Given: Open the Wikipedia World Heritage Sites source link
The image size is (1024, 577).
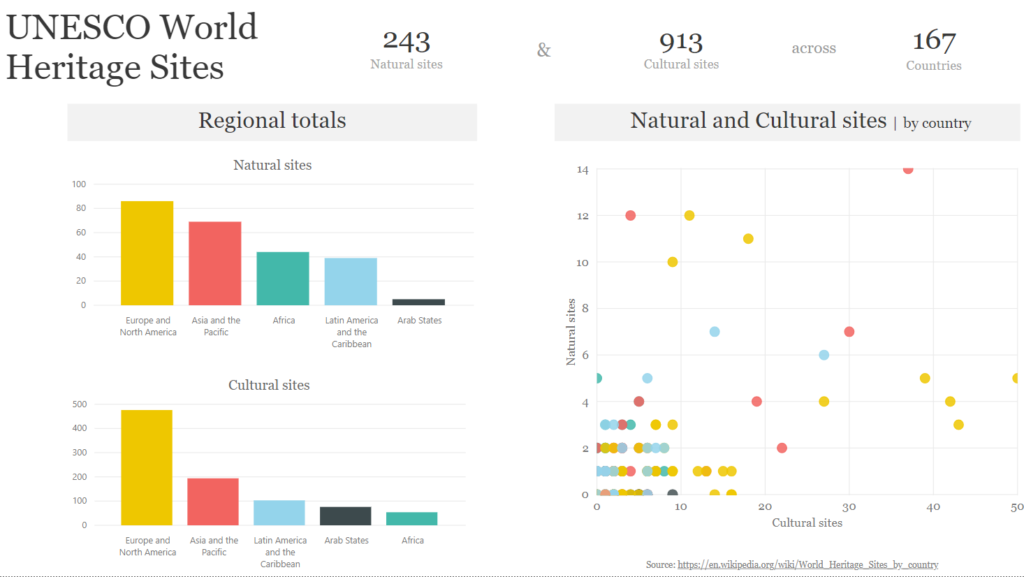Looking at the screenshot, I should 808,565.
